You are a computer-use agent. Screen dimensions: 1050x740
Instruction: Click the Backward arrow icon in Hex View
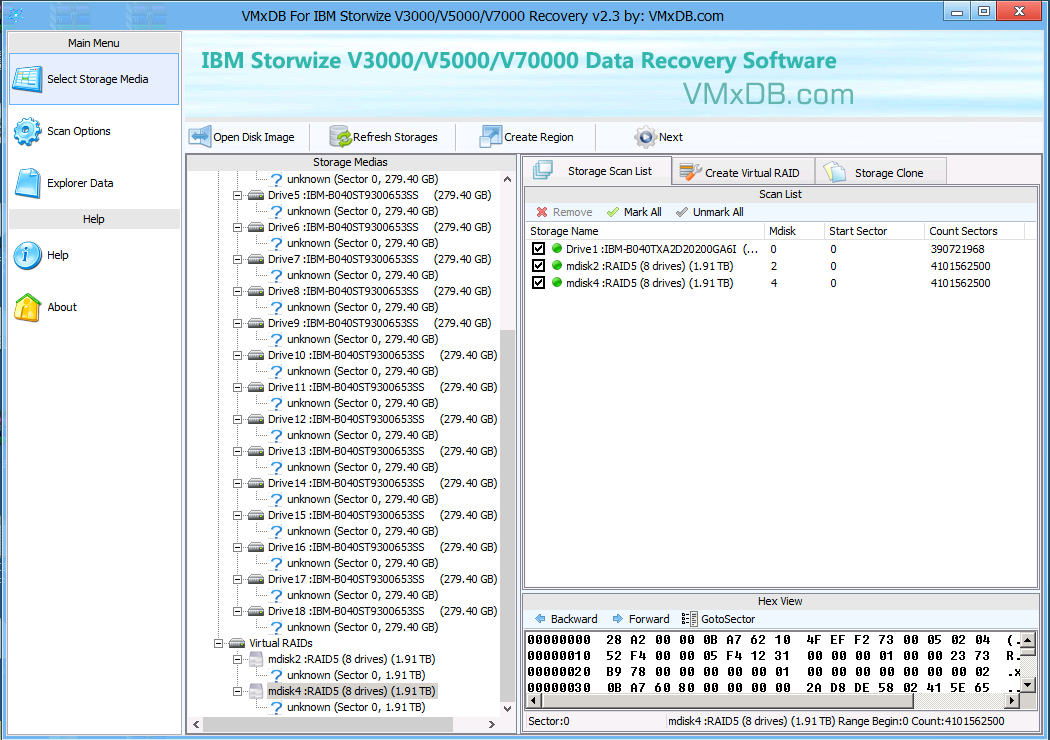point(540,619)
